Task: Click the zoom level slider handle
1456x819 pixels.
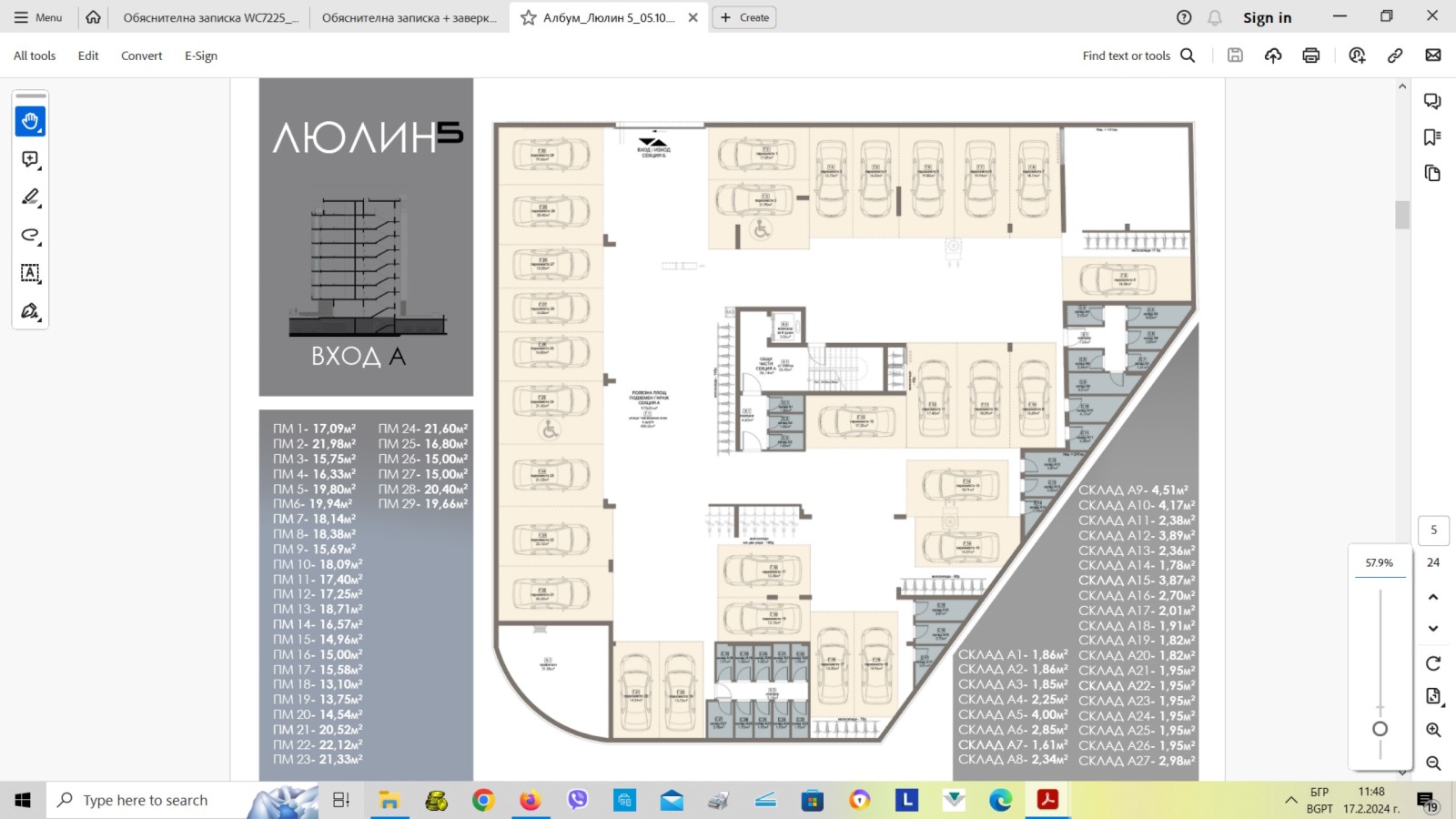Action: coord(1380,729)
